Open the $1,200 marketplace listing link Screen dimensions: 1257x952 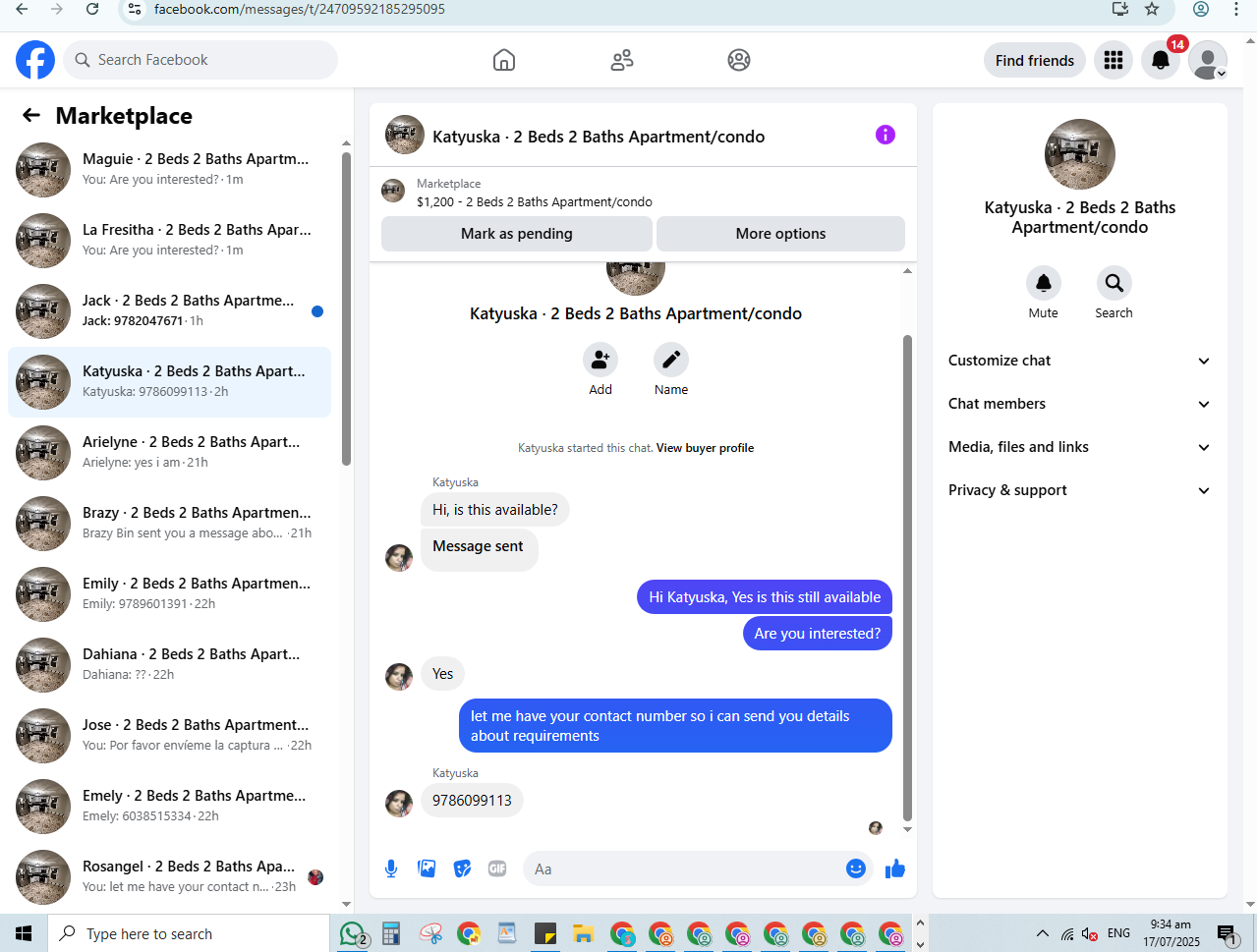pyautogui.click(x=535, y=201)
